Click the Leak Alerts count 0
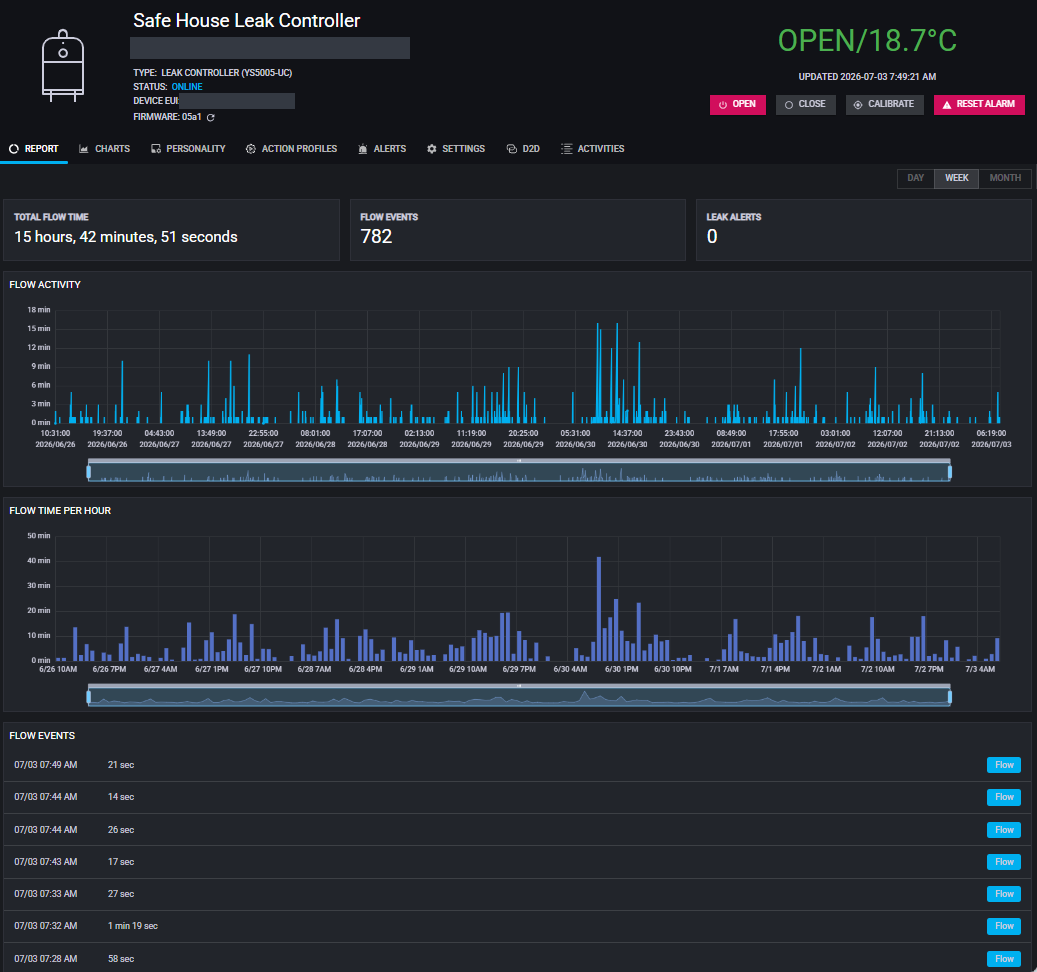Viewport: 1037px width, 972px height. coord(712,237)
